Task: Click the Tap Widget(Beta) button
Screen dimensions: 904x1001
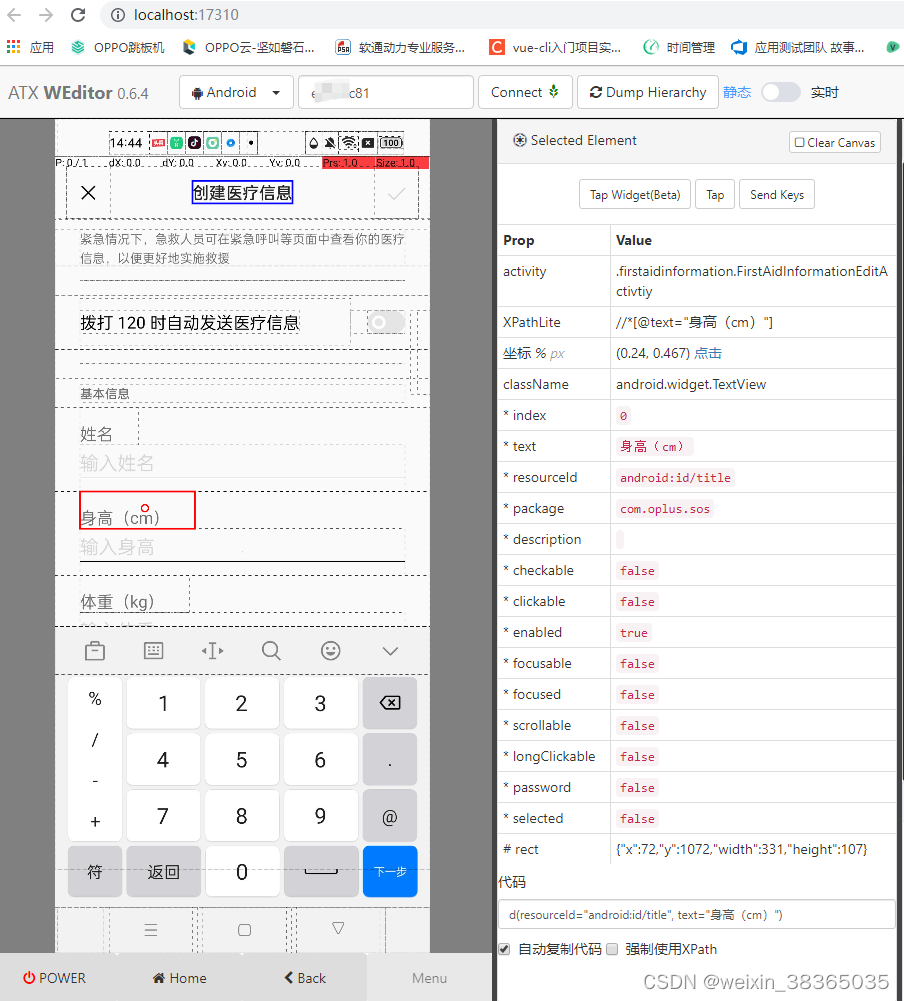Action: (x=634, y=194)
